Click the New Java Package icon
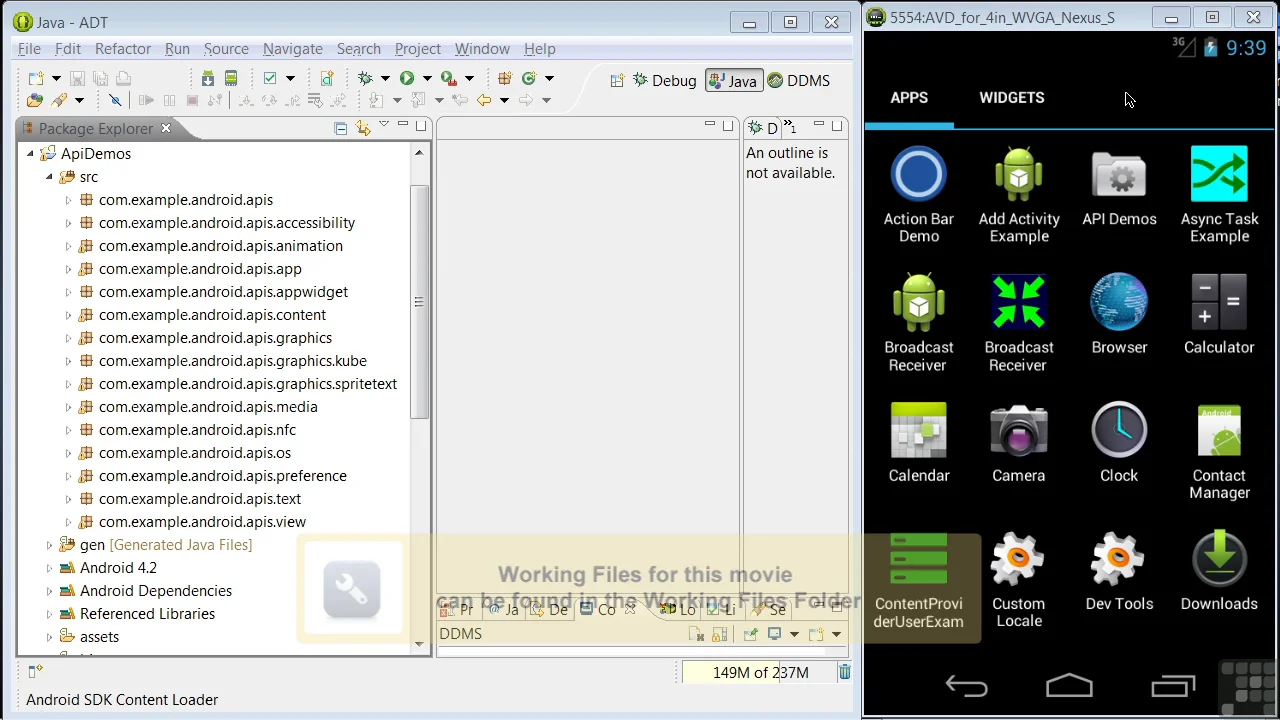 [505, 78]
